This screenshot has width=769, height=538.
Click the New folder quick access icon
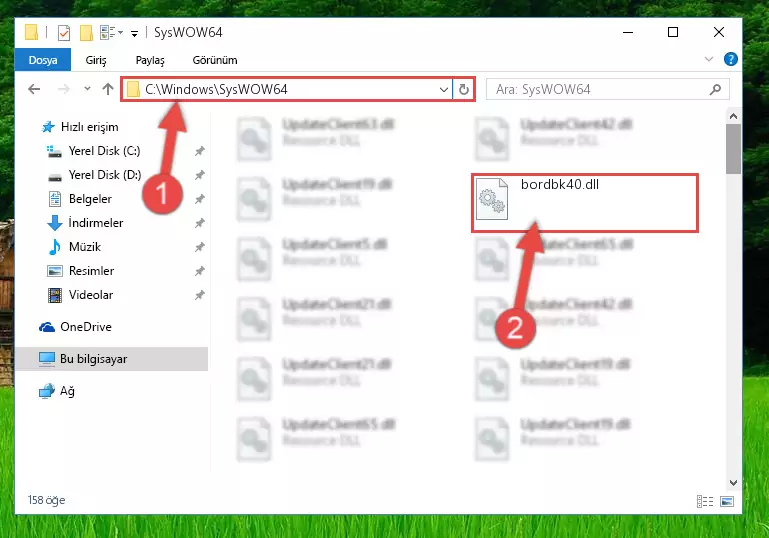[86, 33]
